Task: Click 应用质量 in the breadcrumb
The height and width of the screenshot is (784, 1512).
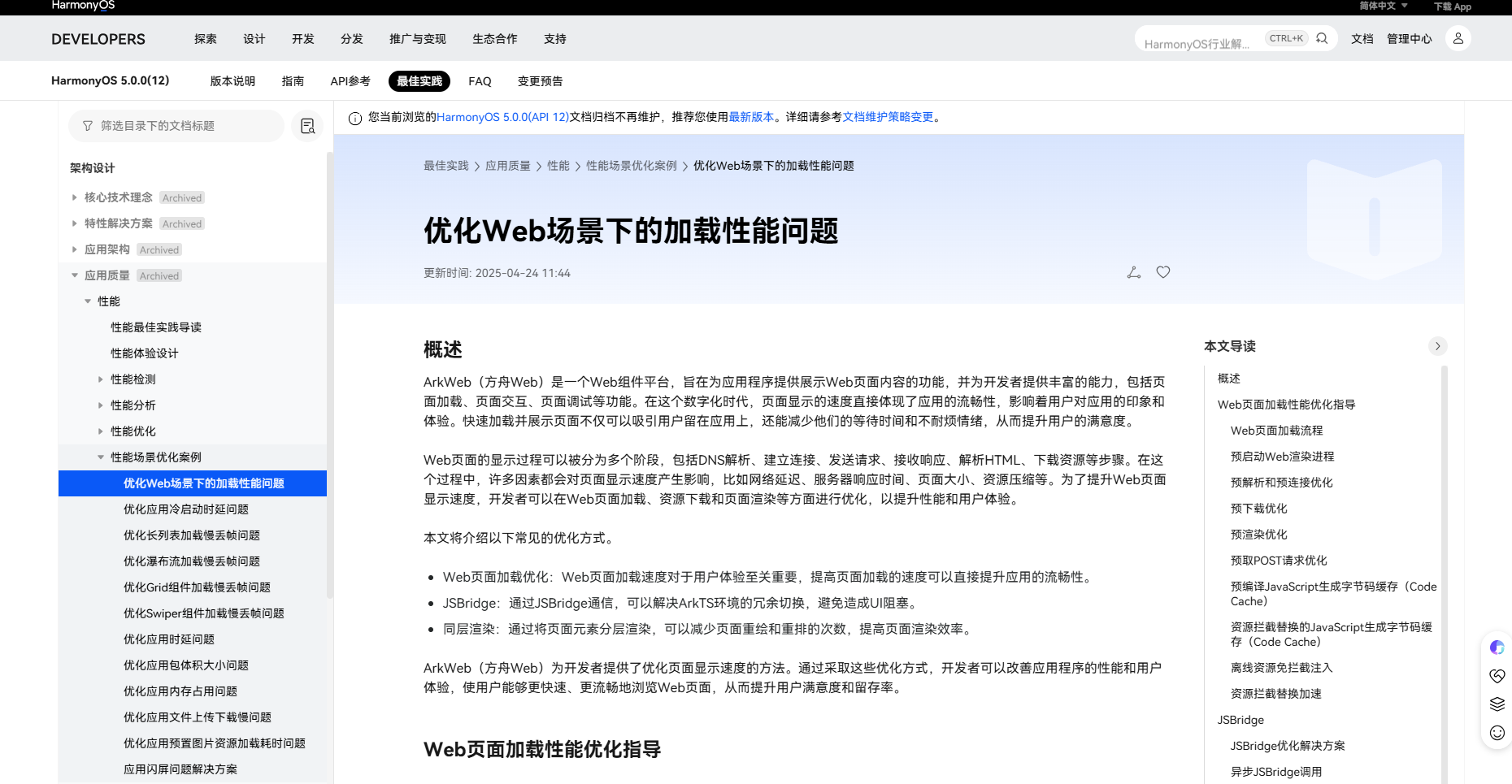Action: point(508,166)
